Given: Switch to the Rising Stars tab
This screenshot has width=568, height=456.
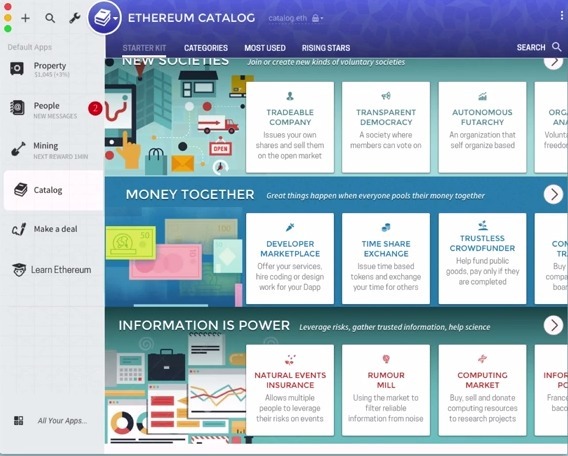Looking at the screenshot, I should coord(326,48).
